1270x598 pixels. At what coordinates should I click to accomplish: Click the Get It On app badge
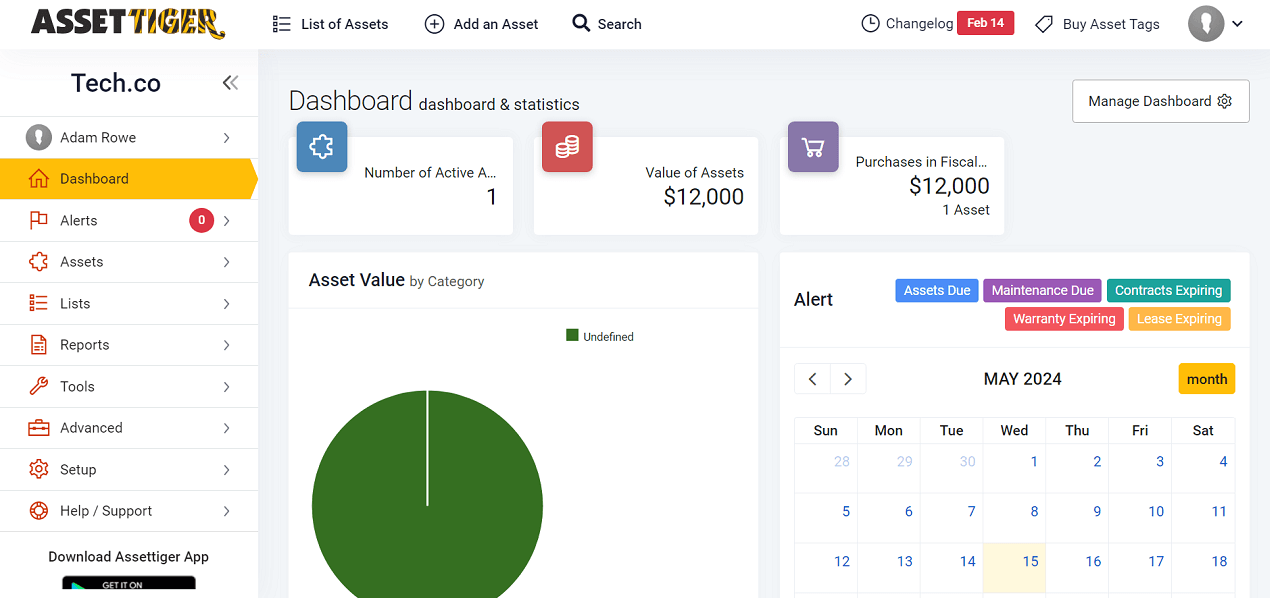click(129, 585)
